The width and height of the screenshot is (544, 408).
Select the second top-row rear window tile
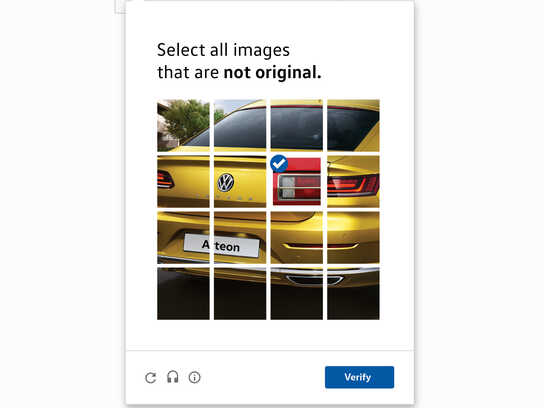coord(240,125)
